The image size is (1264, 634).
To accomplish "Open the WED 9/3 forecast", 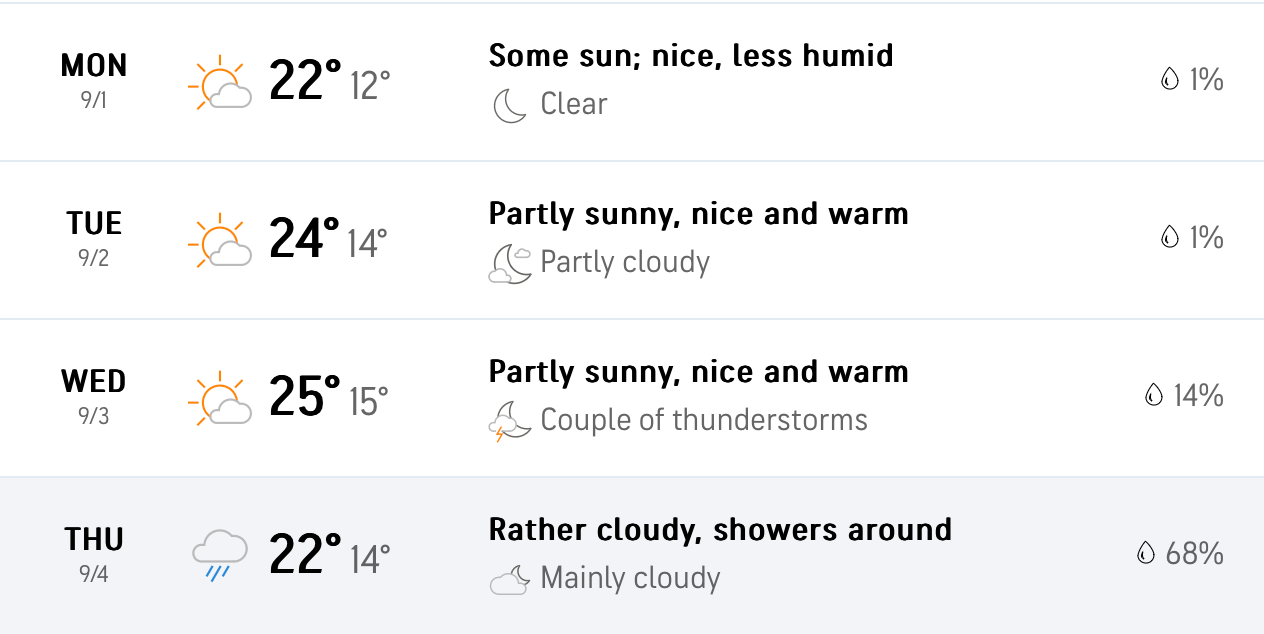I will pyautogui.click(x=94, y=395).
